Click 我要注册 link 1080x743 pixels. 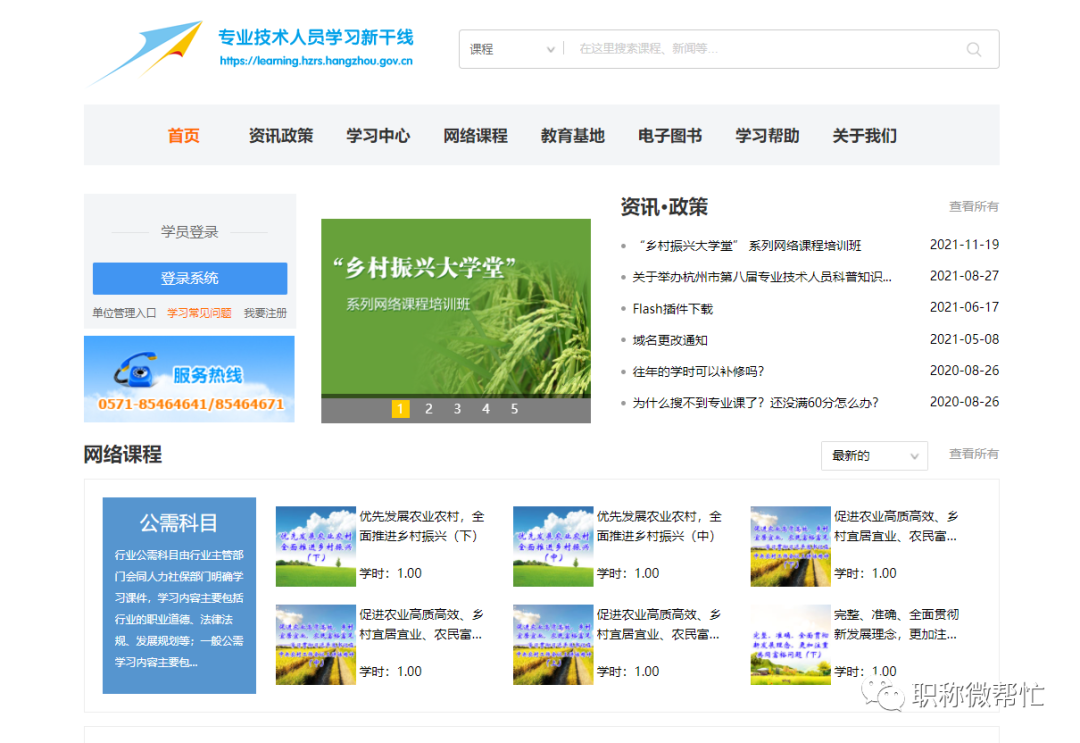(265, 313)
